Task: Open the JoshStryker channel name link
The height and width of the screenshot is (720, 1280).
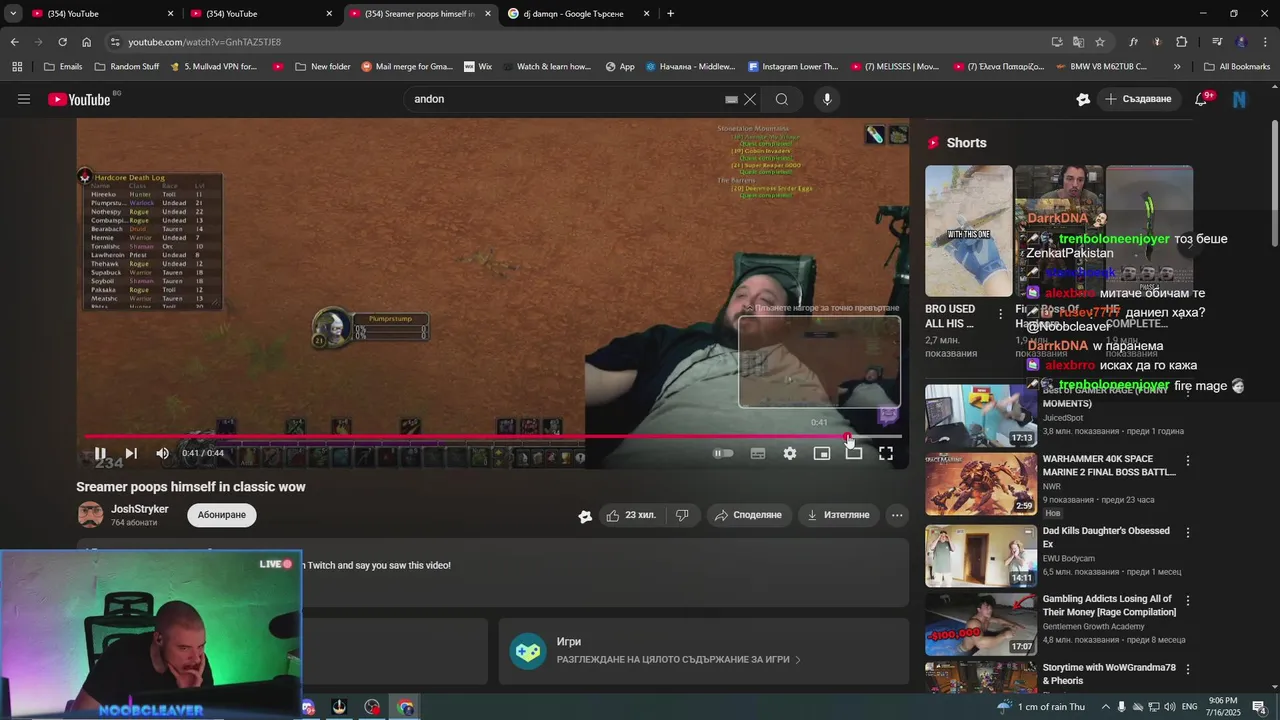Action: [139, 509]
